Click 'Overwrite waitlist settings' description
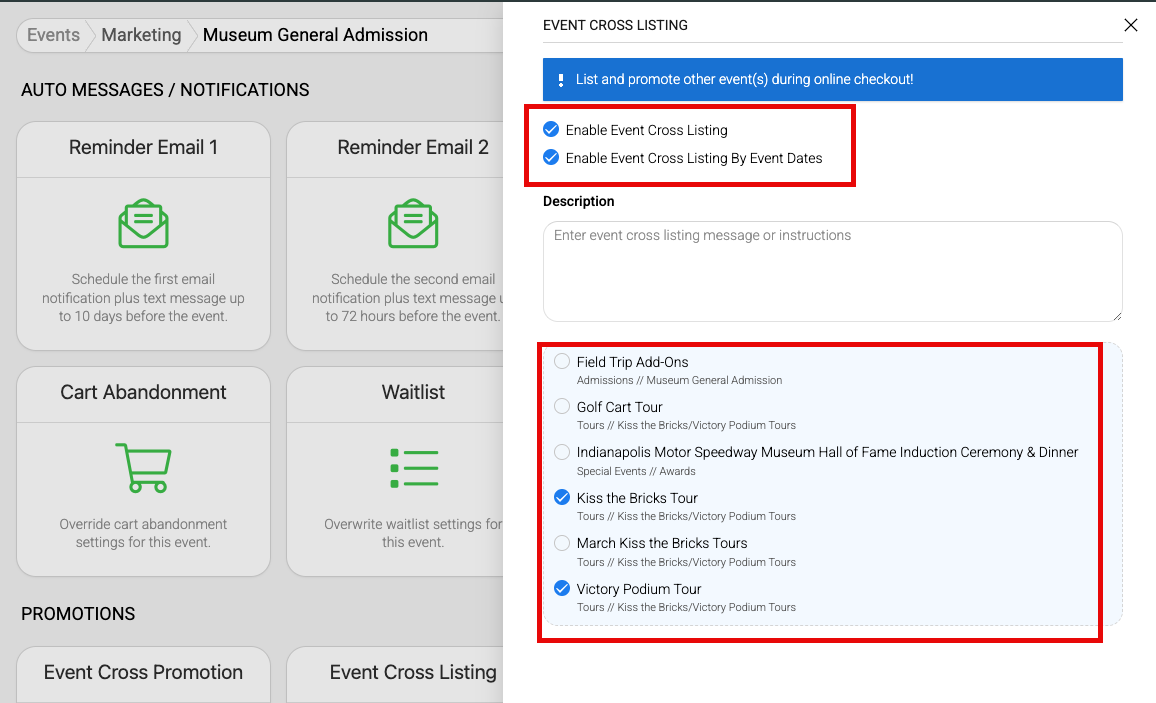Image resolution: width=1156 pixels, height=703 pixels. click(413, 533)
